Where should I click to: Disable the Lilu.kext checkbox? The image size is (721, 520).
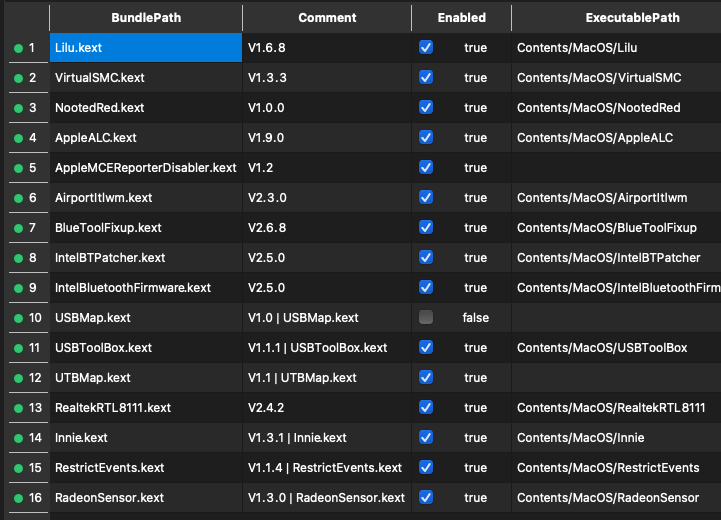click(x=426, y=48)
